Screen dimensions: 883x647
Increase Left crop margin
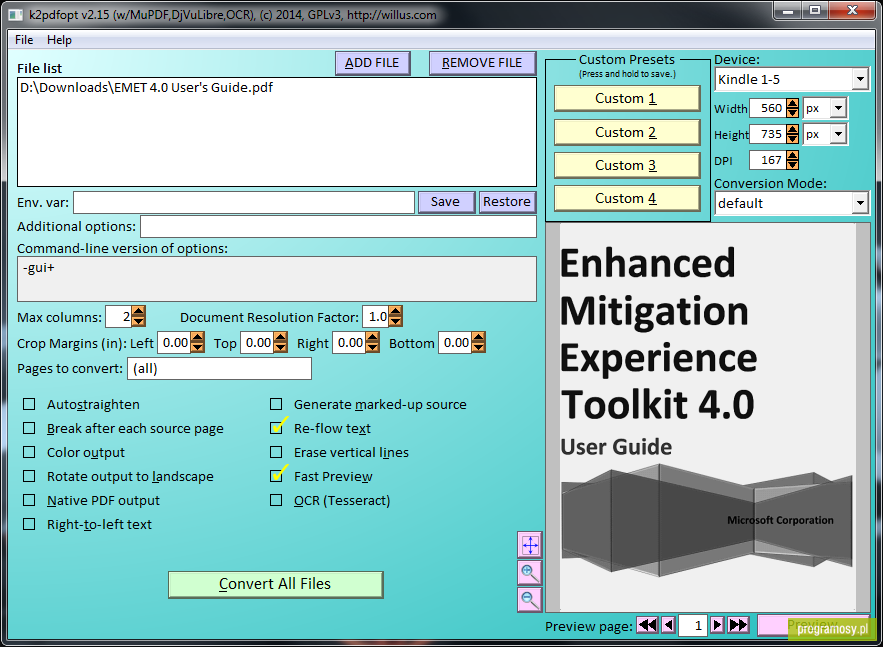pyautogui.click(x=197, y=338)
